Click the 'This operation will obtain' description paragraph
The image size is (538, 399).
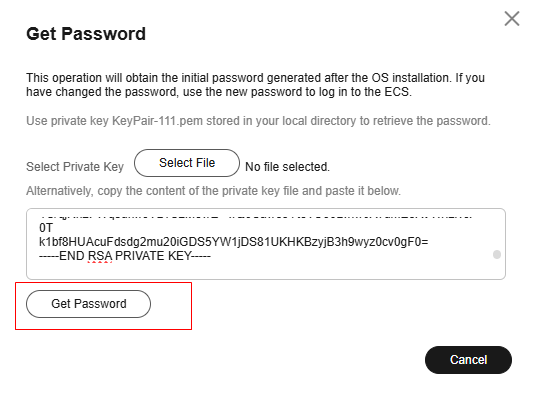point(256,85)
